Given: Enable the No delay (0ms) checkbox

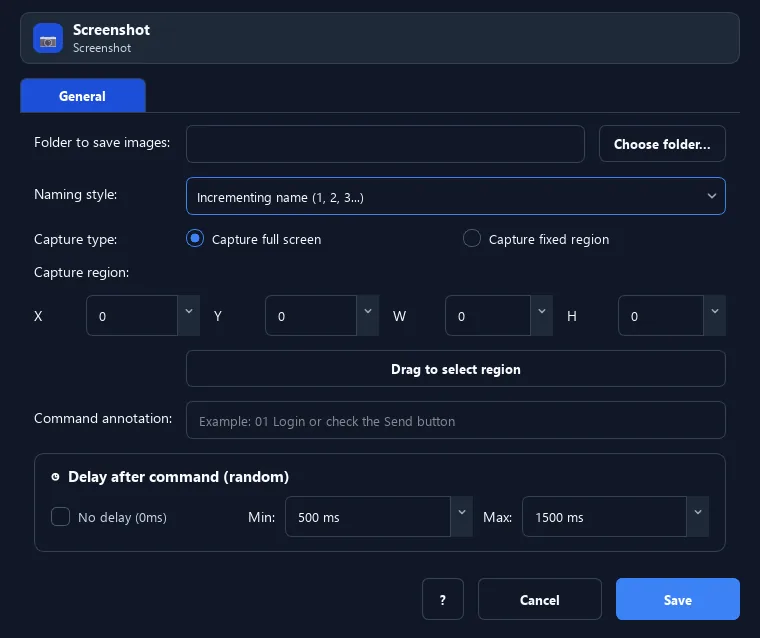Looking at the screenshot, I should click(x=61, y=517).
